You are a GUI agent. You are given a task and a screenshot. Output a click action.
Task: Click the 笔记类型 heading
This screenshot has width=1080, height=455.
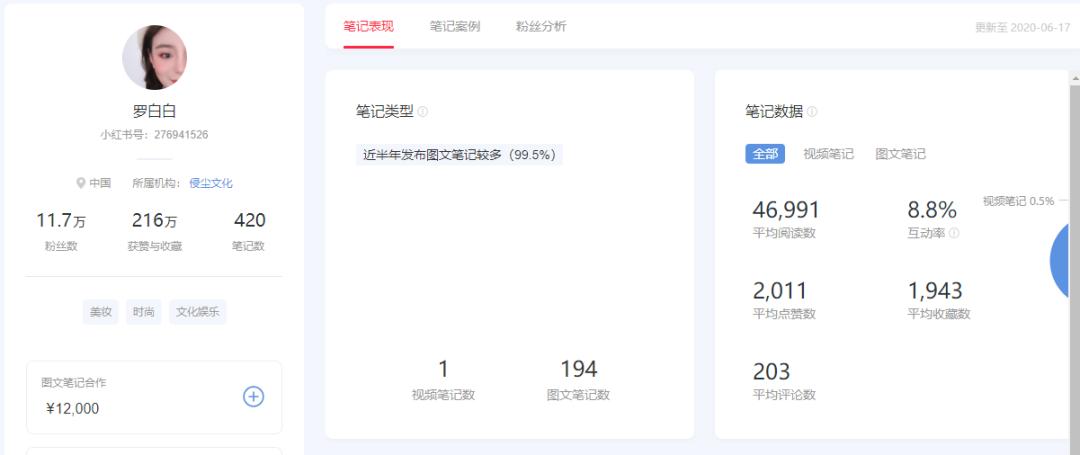pos(384,112)
